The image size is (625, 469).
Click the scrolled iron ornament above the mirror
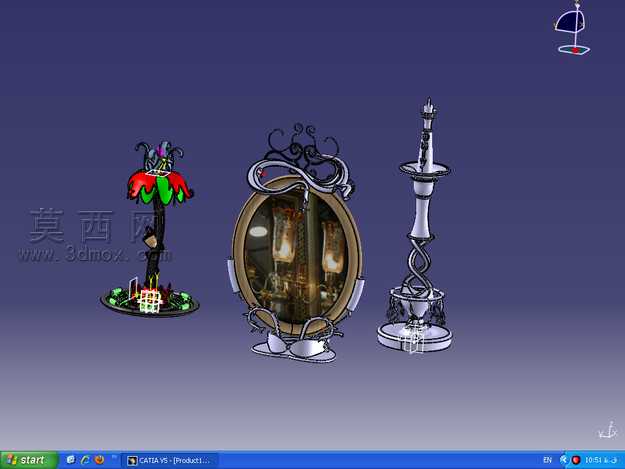point(304,148)
